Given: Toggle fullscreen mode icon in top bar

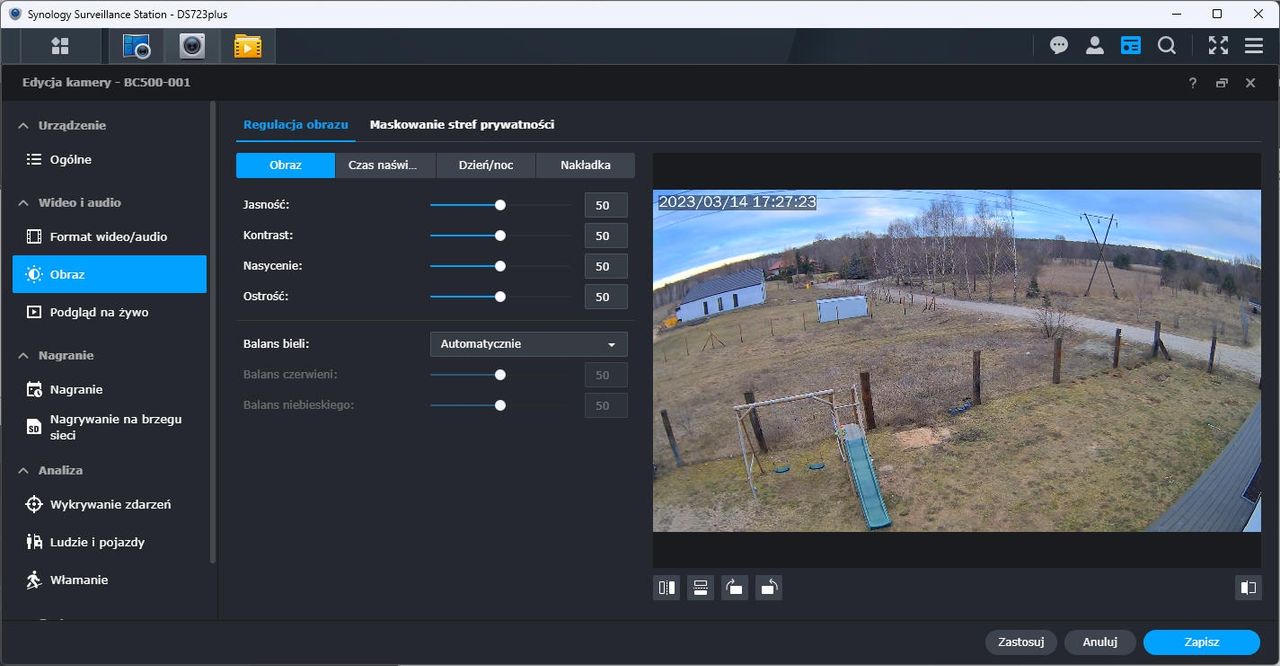Looking at the screenshot, I should pos(1218,46).
